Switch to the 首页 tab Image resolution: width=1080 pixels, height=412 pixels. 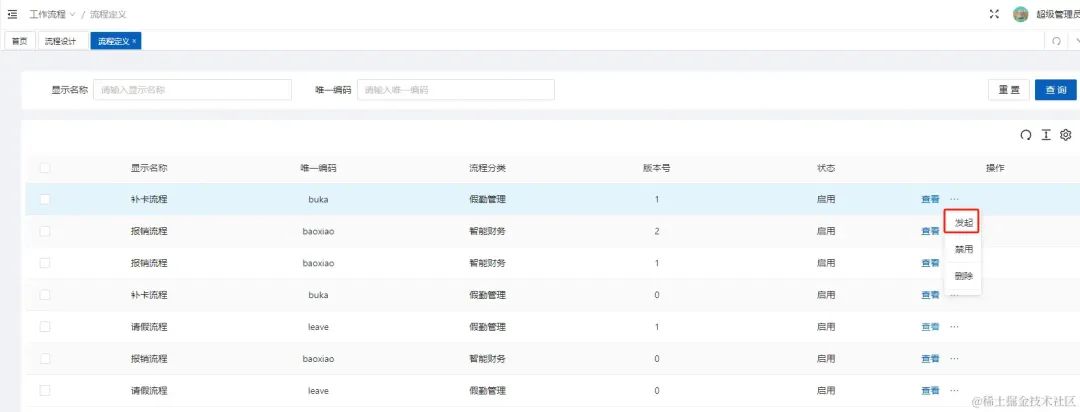click(x=19, y=41)
